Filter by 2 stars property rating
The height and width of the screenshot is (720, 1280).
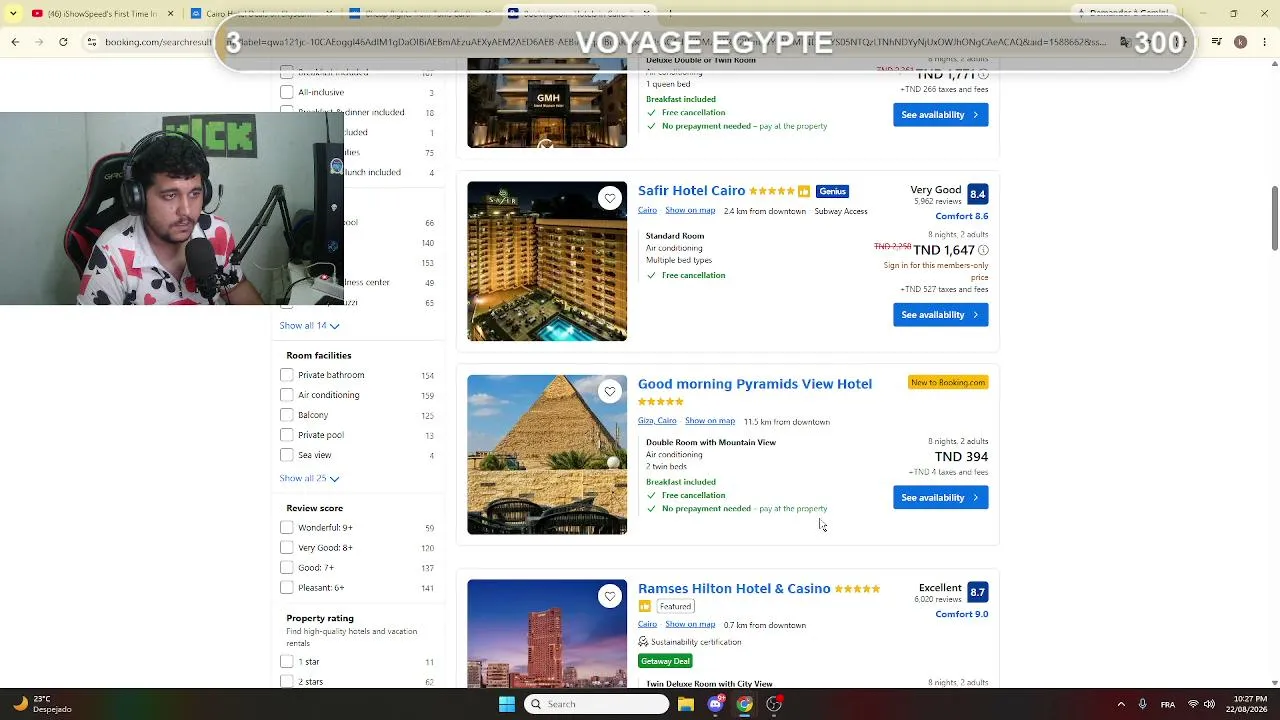coord(287,681)
